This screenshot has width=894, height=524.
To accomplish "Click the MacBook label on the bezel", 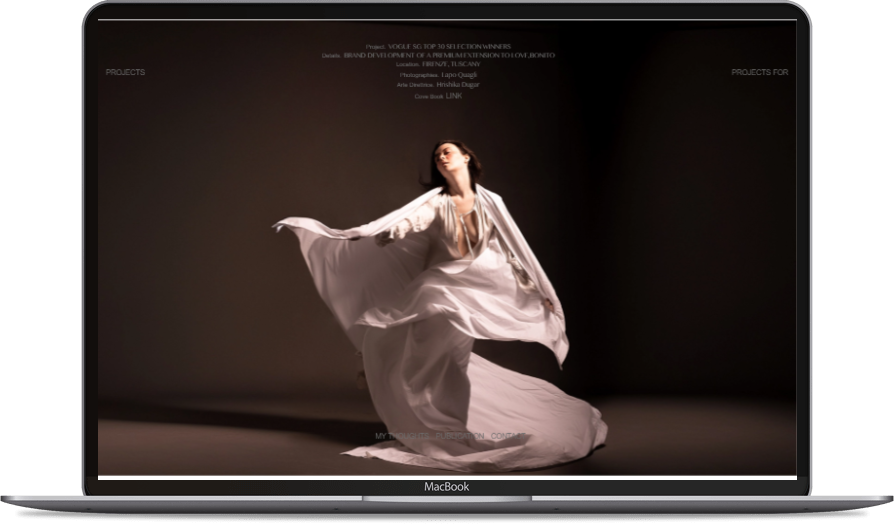I will pyautogui.click(x=446, y=487).
